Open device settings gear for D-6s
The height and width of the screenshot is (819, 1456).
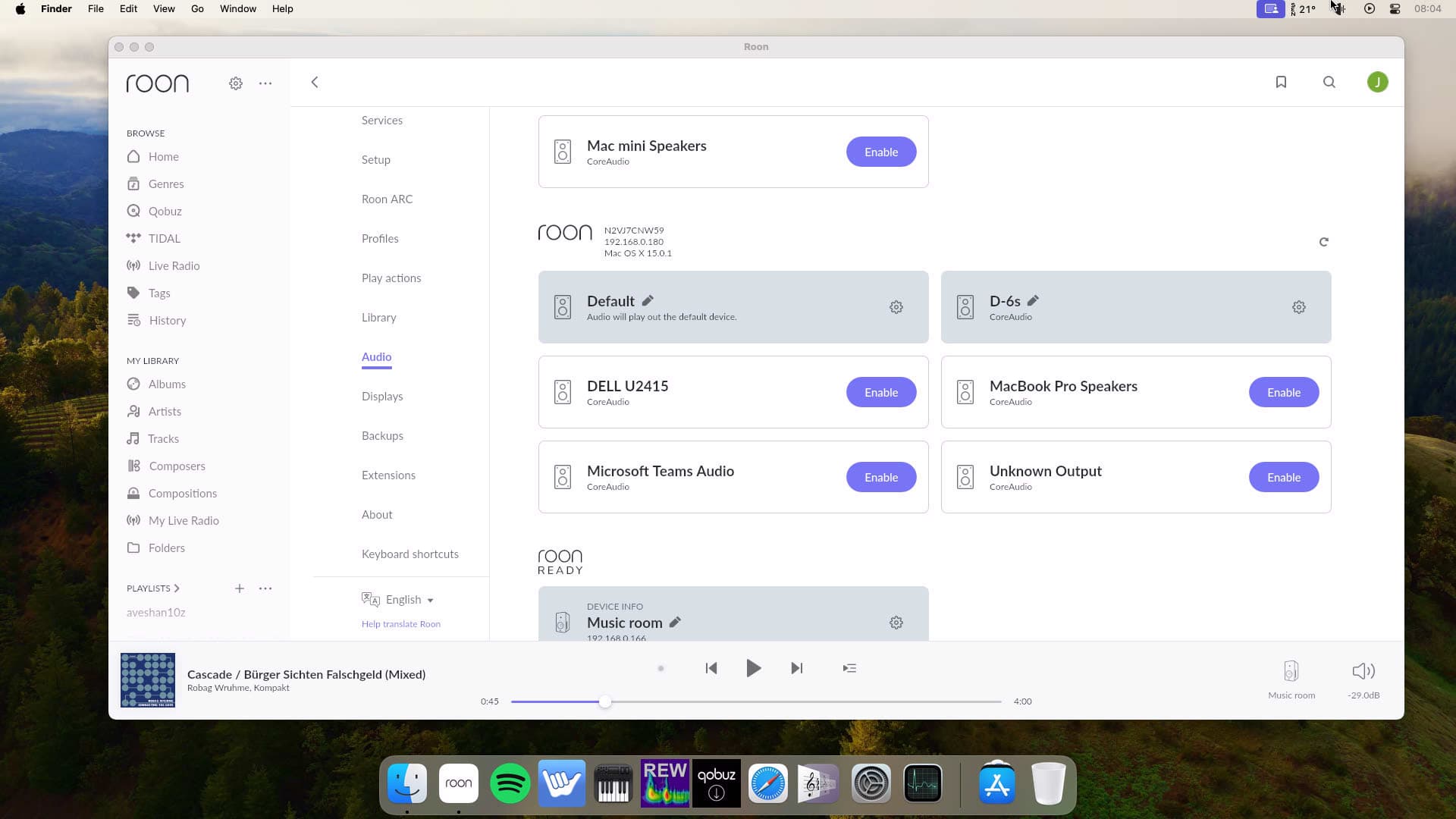(x=1299, y=307)
